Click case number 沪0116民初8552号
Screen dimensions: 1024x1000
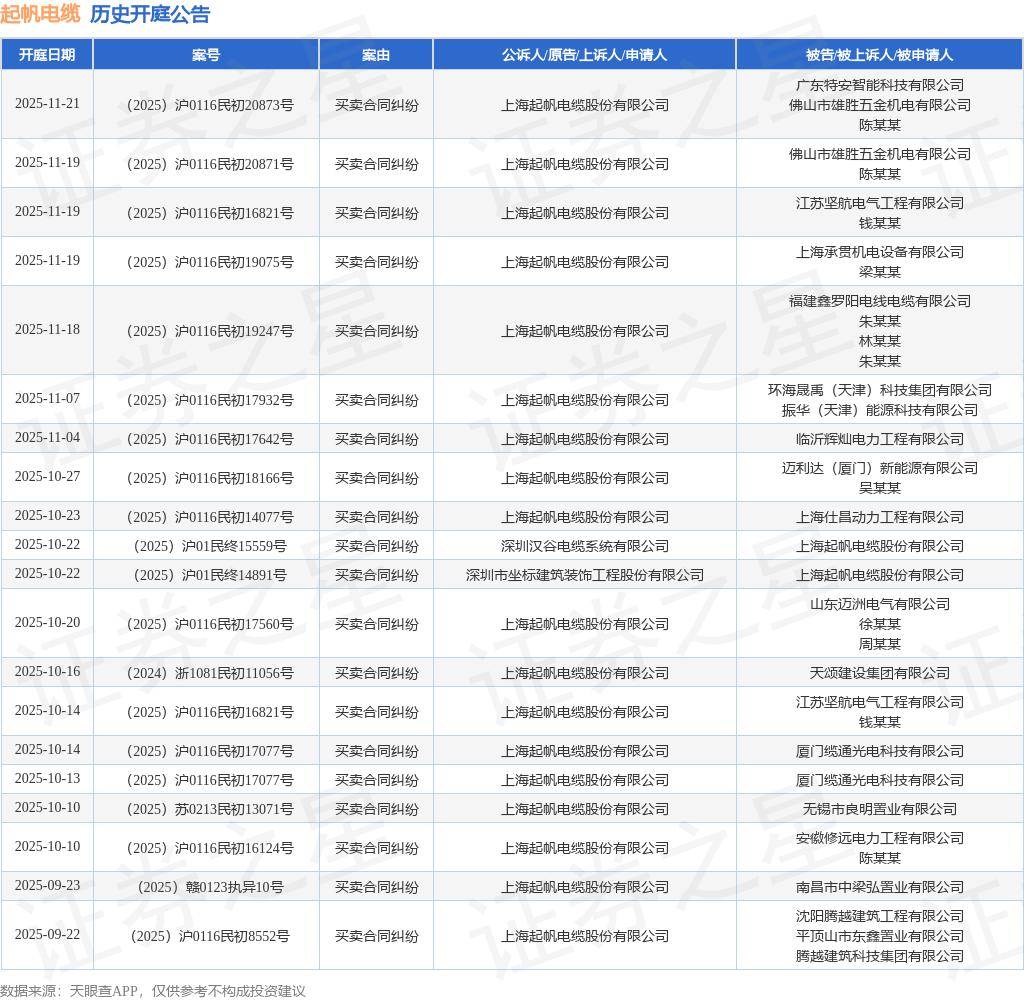tap(210, 936)
